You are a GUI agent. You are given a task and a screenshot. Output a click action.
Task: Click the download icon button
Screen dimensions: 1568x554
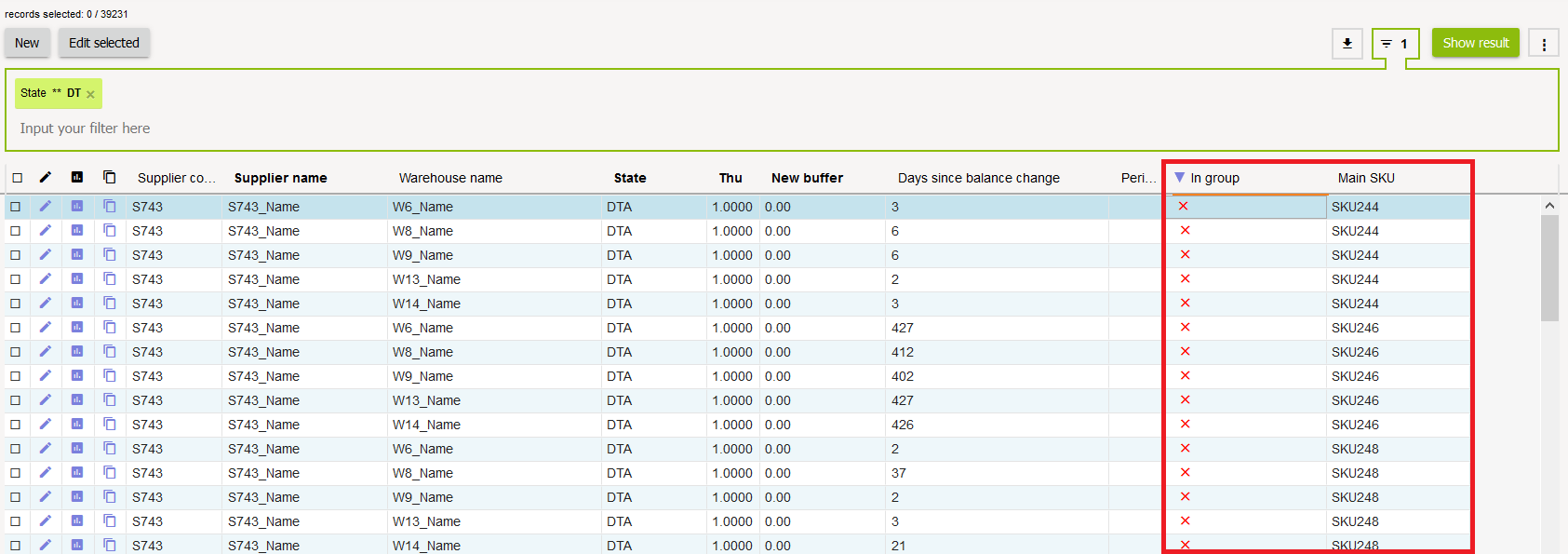tap(1347, 44)
